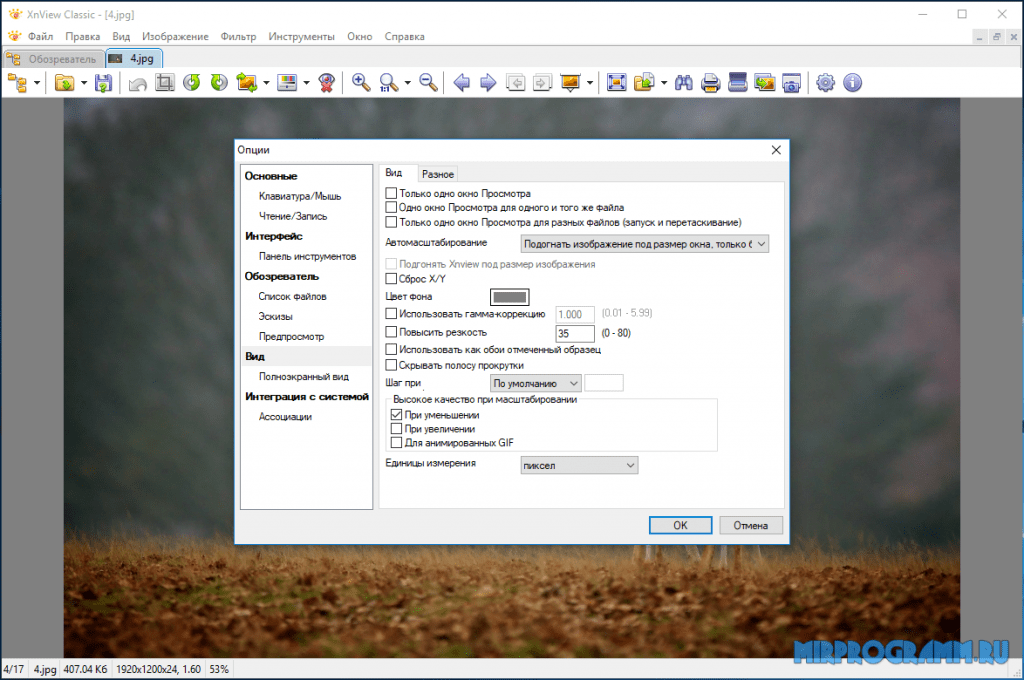Check 'Использовать как обои отмеченный образец'
Screen dimensions: 1024x680
tap(391, 349)
